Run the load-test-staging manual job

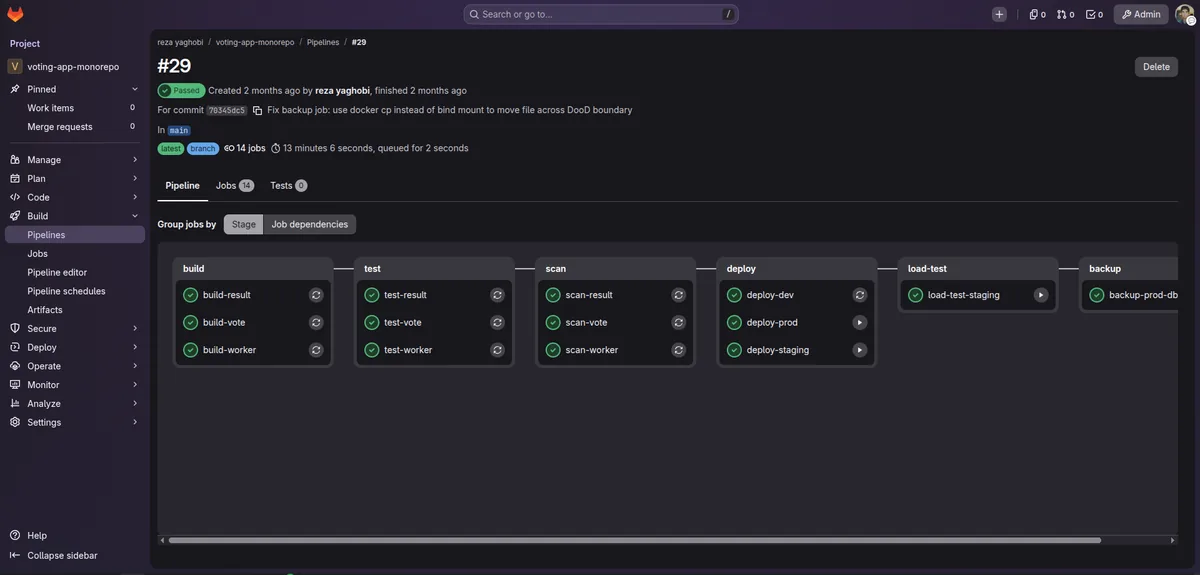coord(1040,295)
